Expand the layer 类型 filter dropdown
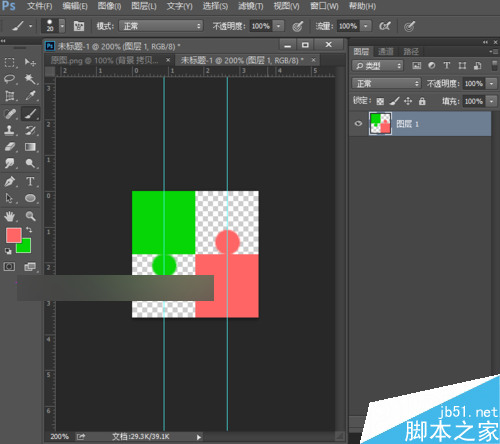The height and width of the screenshot is (444, 500). coord(378,66)
